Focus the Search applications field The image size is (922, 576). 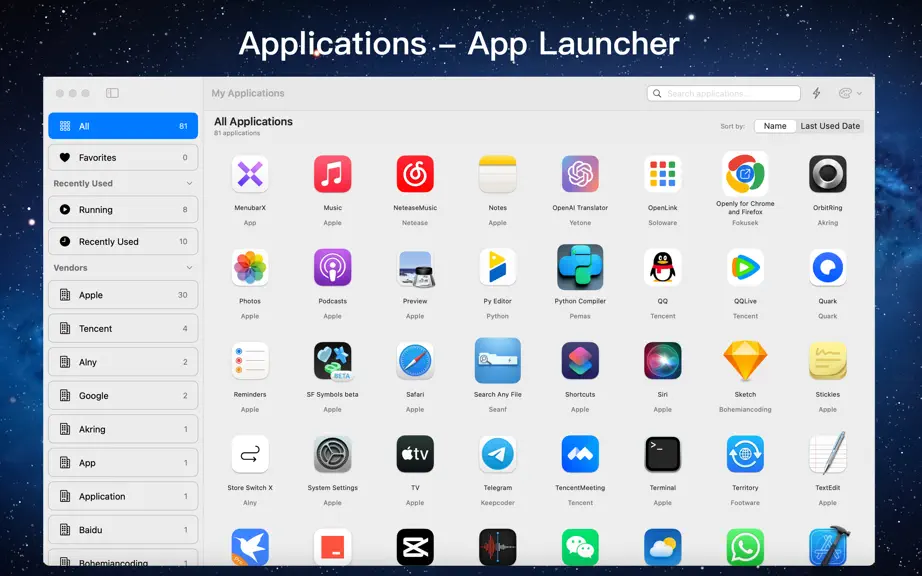pyautogui.click(x=724, y=93)
